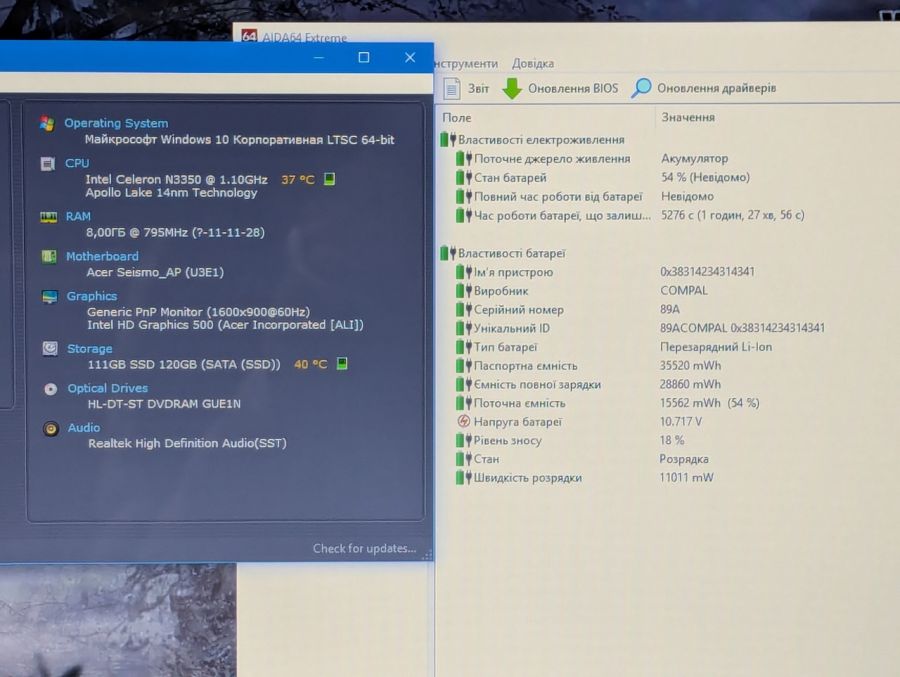The image size is (900, 677).
Task: Click the AIDA64 Extreme title bar icon
Action: pyautogui.click(x=249, y=36)
